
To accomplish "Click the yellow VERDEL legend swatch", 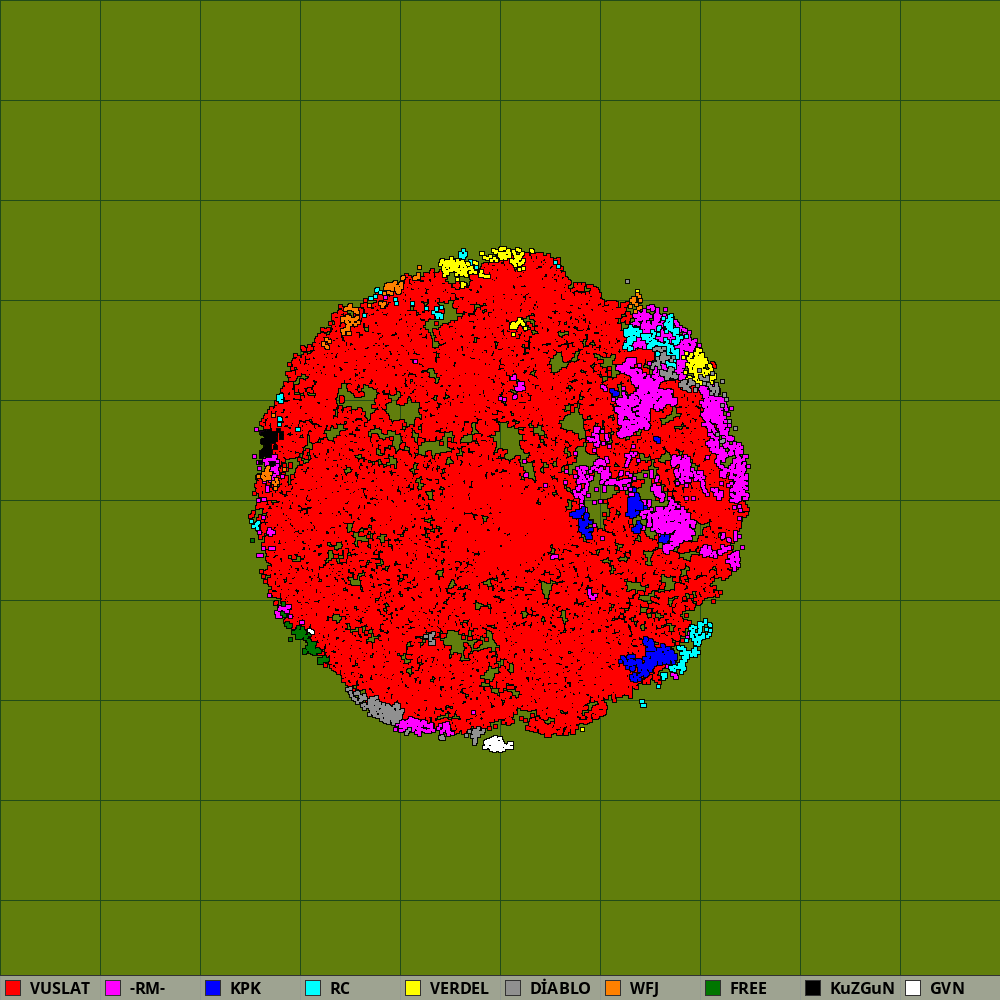I will [413, 988].
